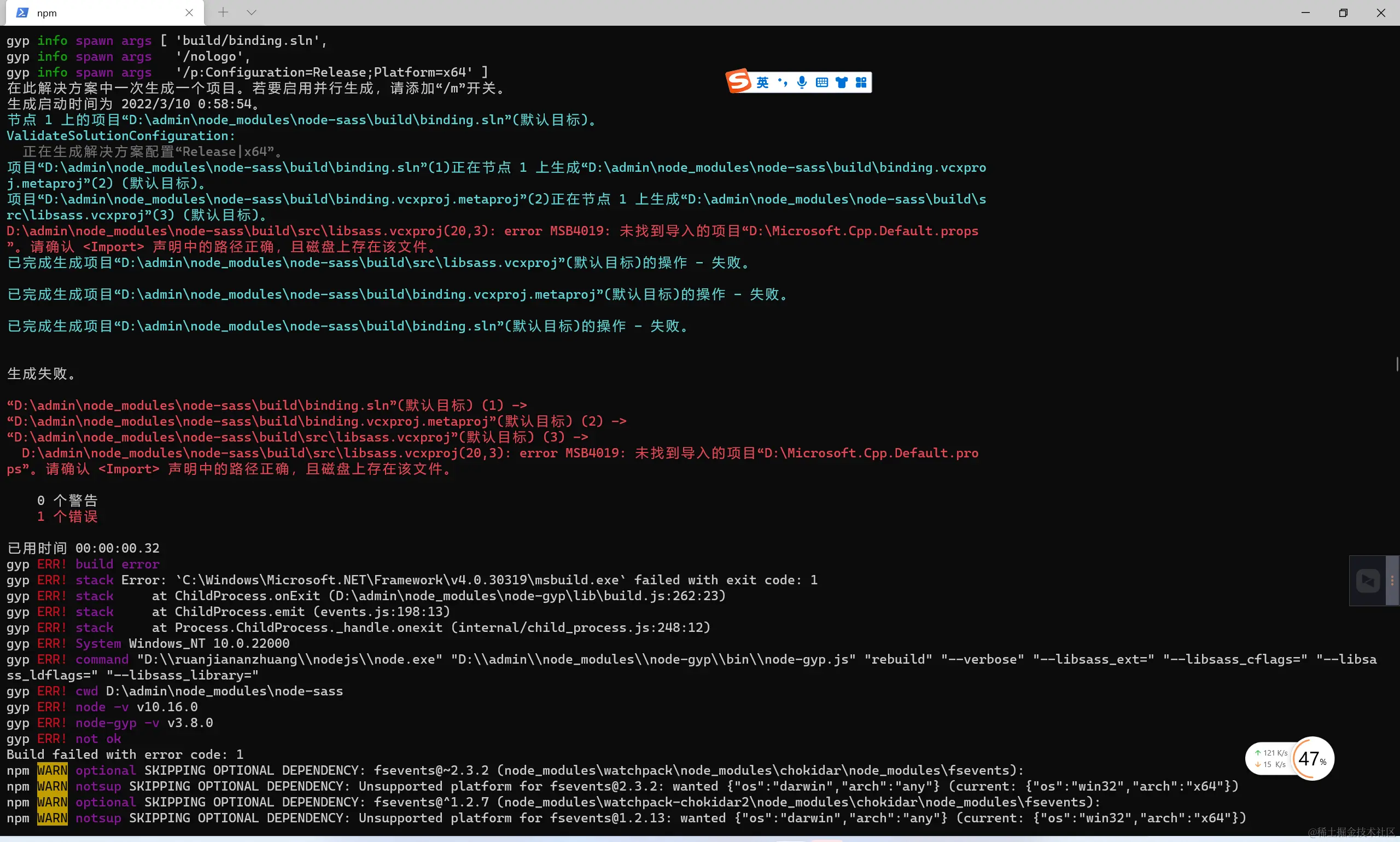Click the terminal vertical scrollbar thumb
Screen dimensions: 1400x842
coord(1397,364)
